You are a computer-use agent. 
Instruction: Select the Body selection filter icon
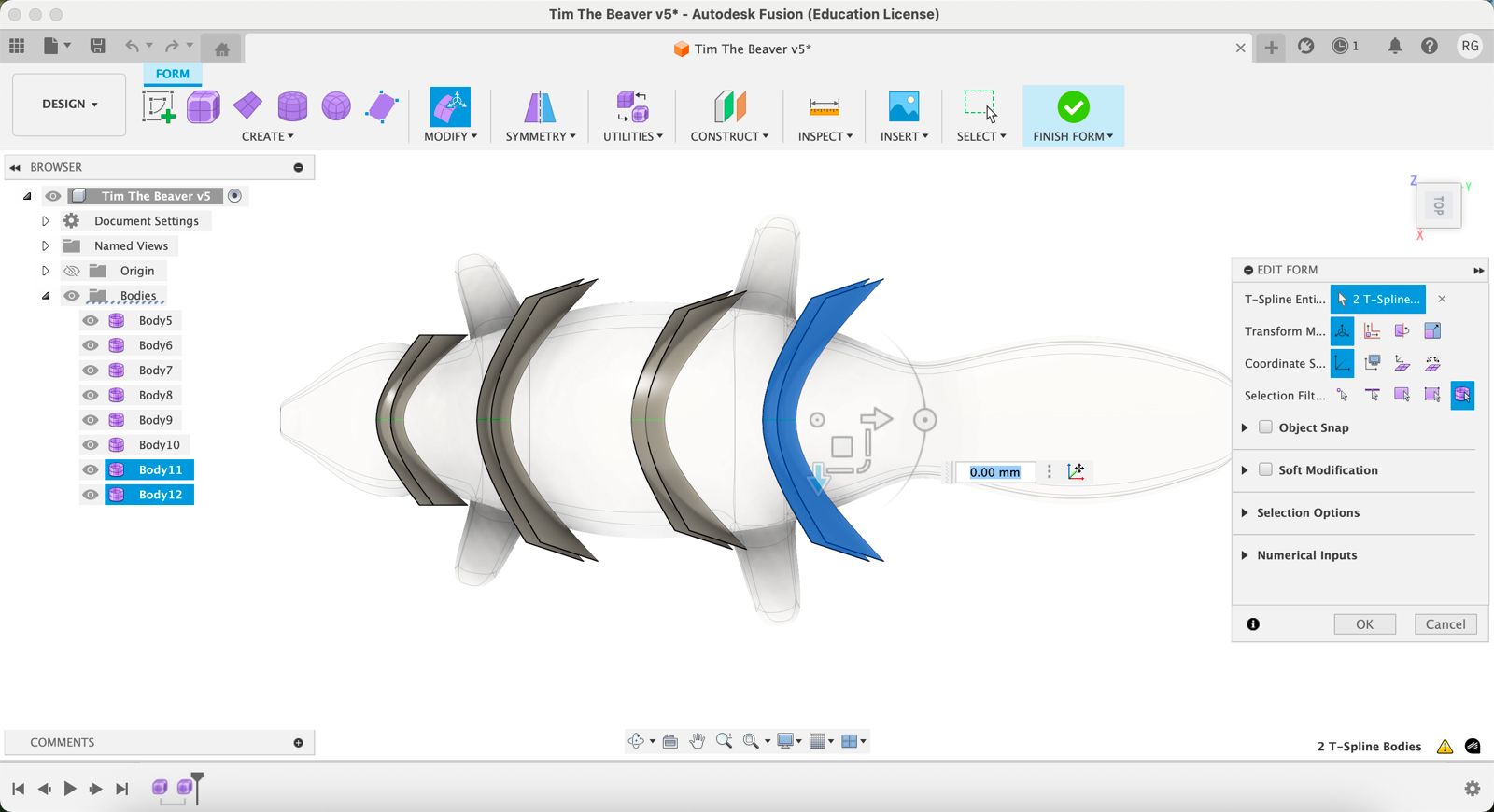tap(1461, 395)
